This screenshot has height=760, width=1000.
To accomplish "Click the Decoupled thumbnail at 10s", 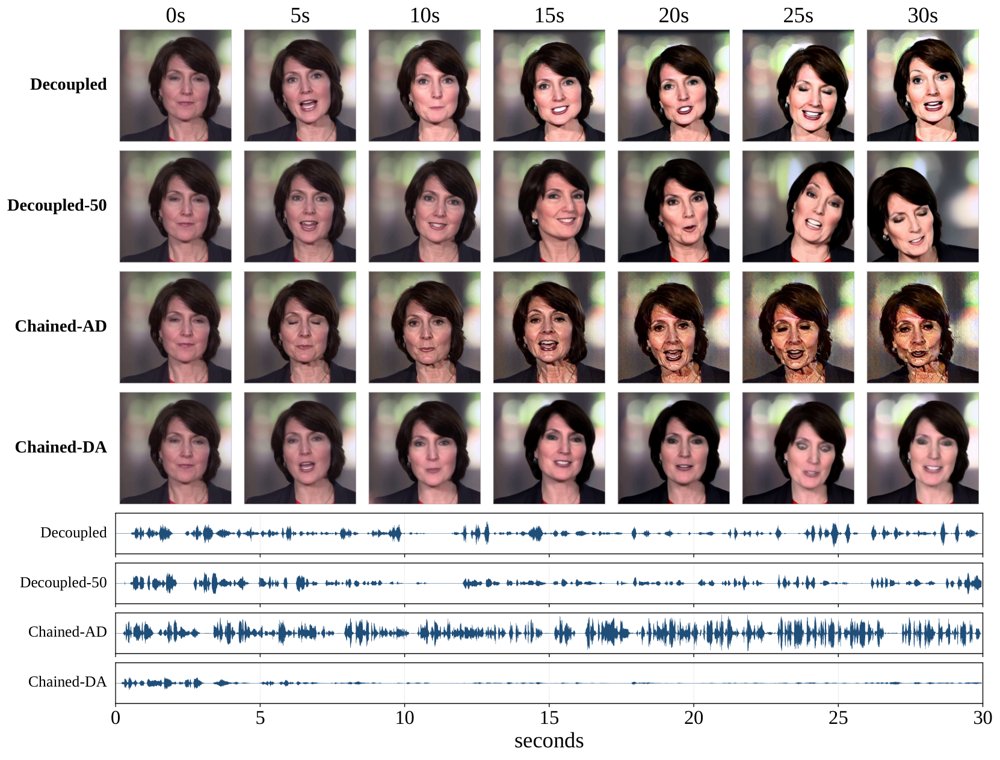I will [x=424, y=85].
